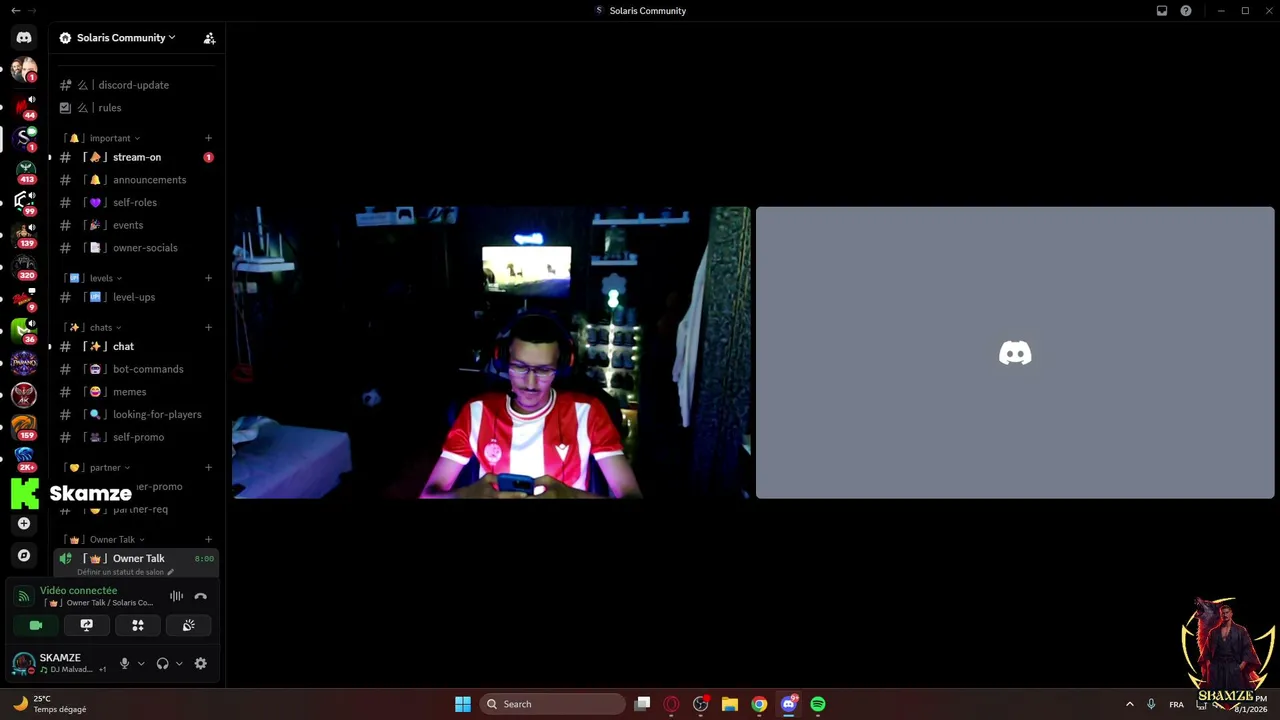Image resolution: width=1280 pixels, height=720 pixels.
Task: Explore discoverable servers
Action: (x=24, y=555)
